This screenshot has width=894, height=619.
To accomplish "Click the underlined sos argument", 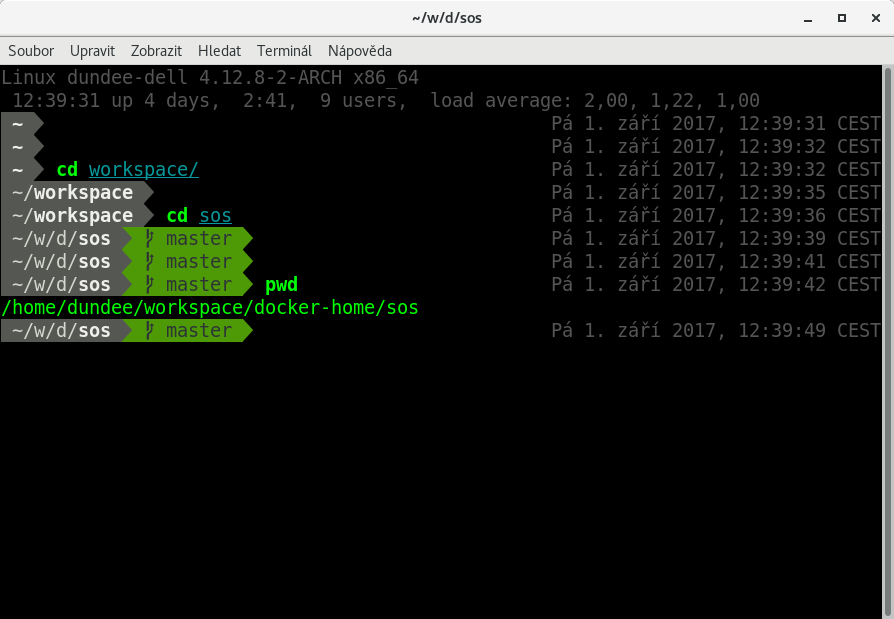I will pos(216,215).
